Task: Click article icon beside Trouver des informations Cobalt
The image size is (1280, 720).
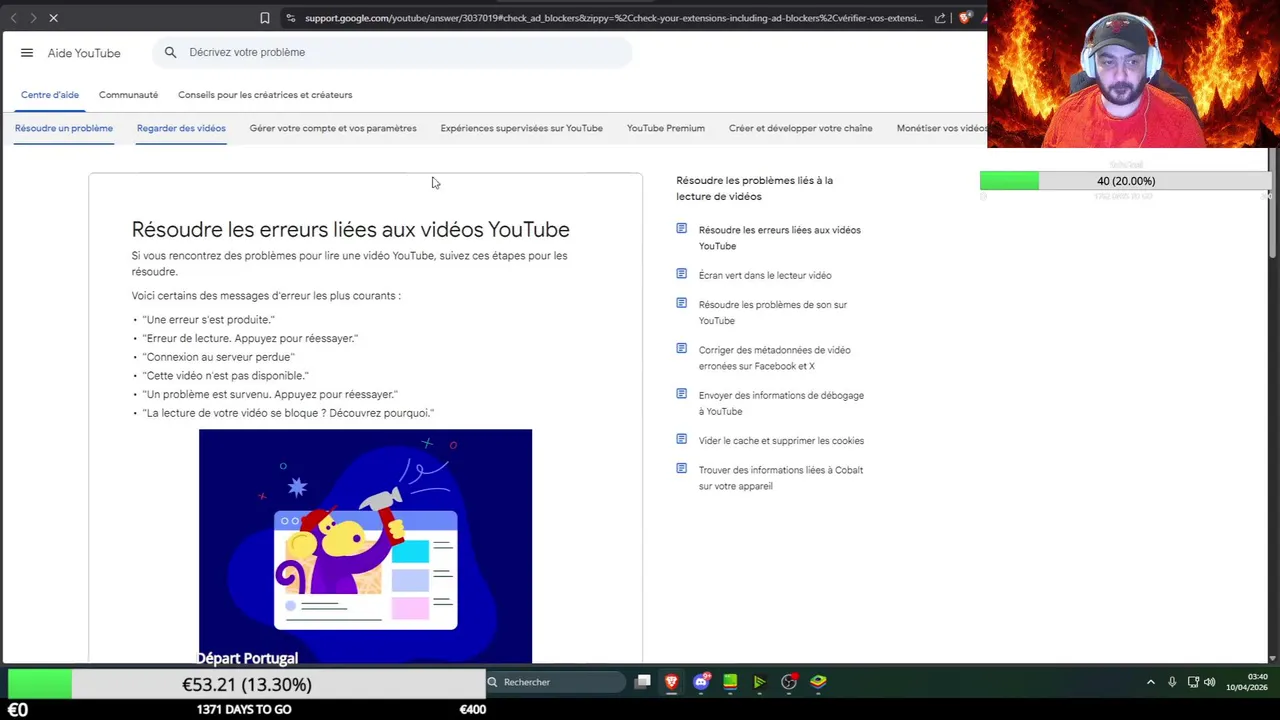Action: [x=682, y=468]
